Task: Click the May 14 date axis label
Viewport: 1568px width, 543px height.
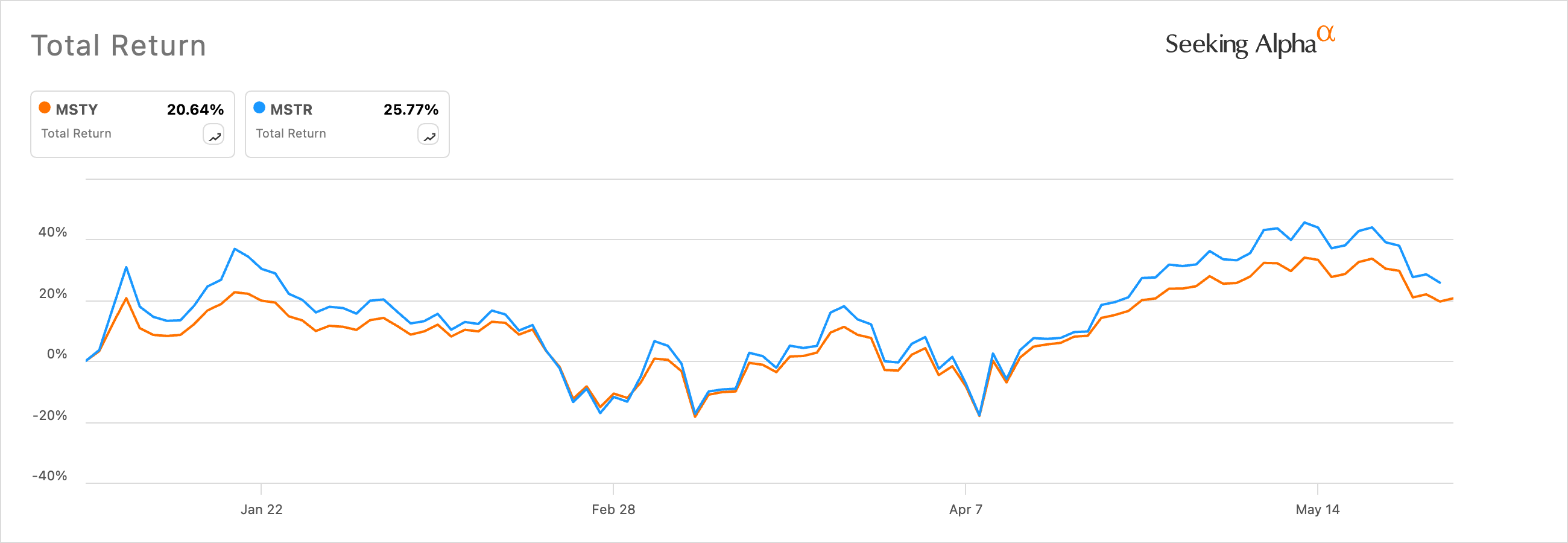Action: 1318,510
